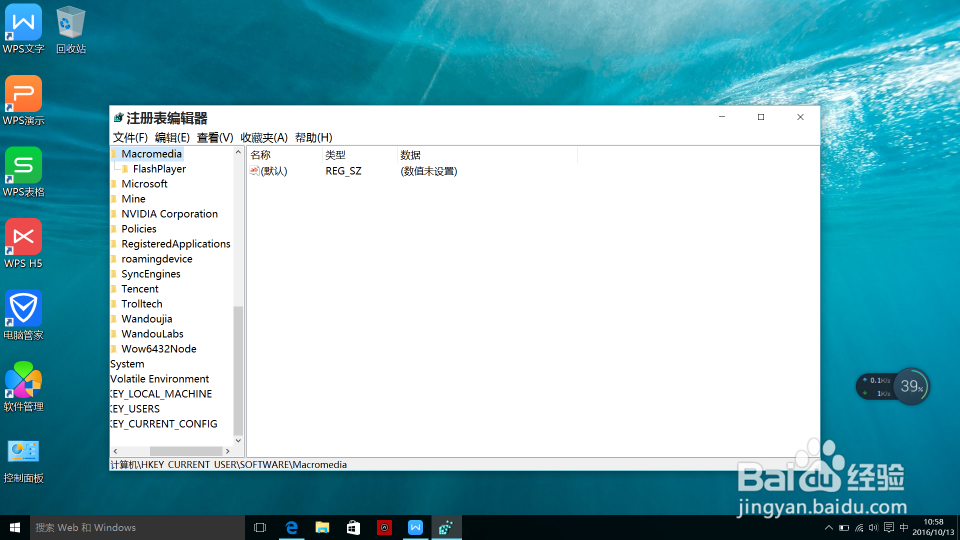Click tree pane scroll left arrow
Viewport: 960px width, 540px height.
(x=115, y=451)
